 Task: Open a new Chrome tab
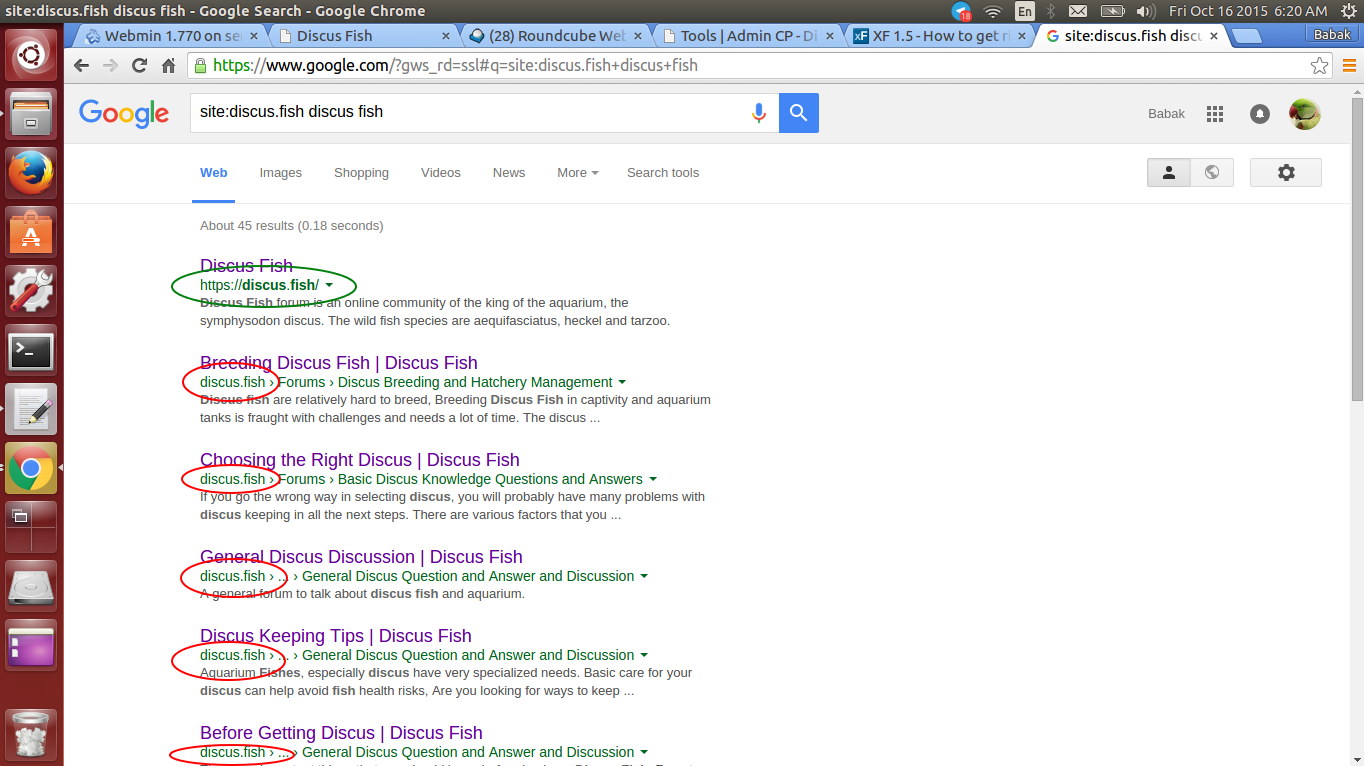(x=1246, y=37)
